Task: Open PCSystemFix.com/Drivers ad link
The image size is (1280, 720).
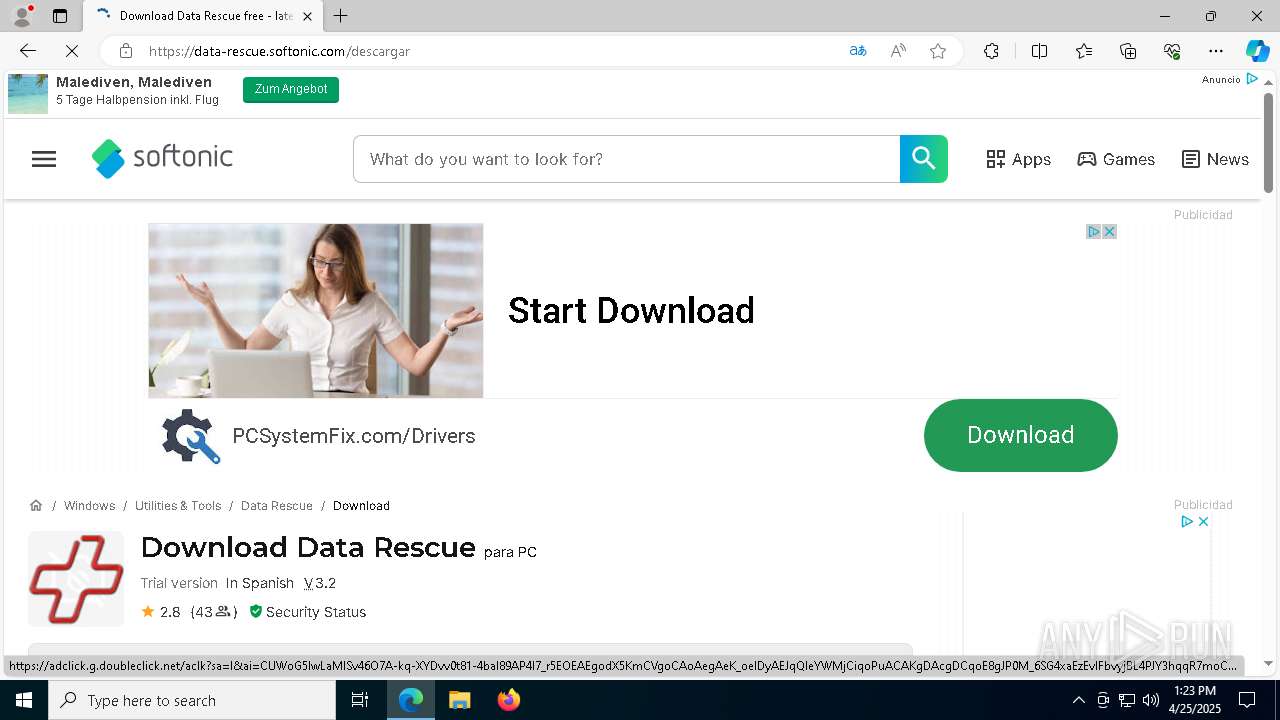Action: click(354, 436)
